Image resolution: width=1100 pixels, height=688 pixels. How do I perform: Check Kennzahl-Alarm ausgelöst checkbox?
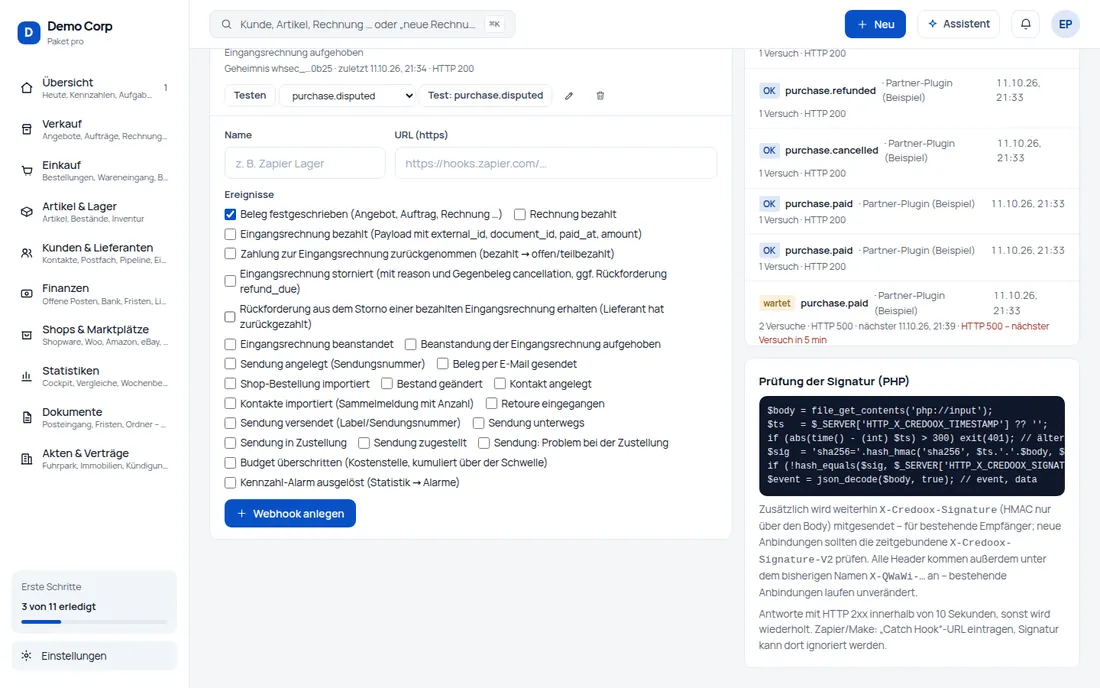(230, 483)
